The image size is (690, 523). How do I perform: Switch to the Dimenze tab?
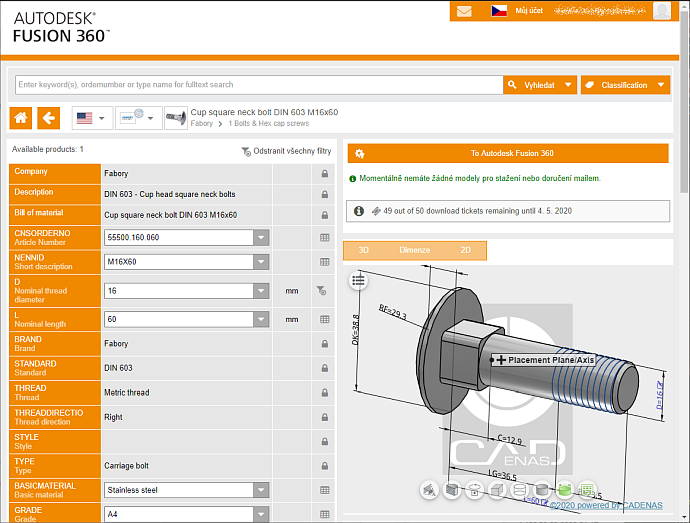coord(414,250)
